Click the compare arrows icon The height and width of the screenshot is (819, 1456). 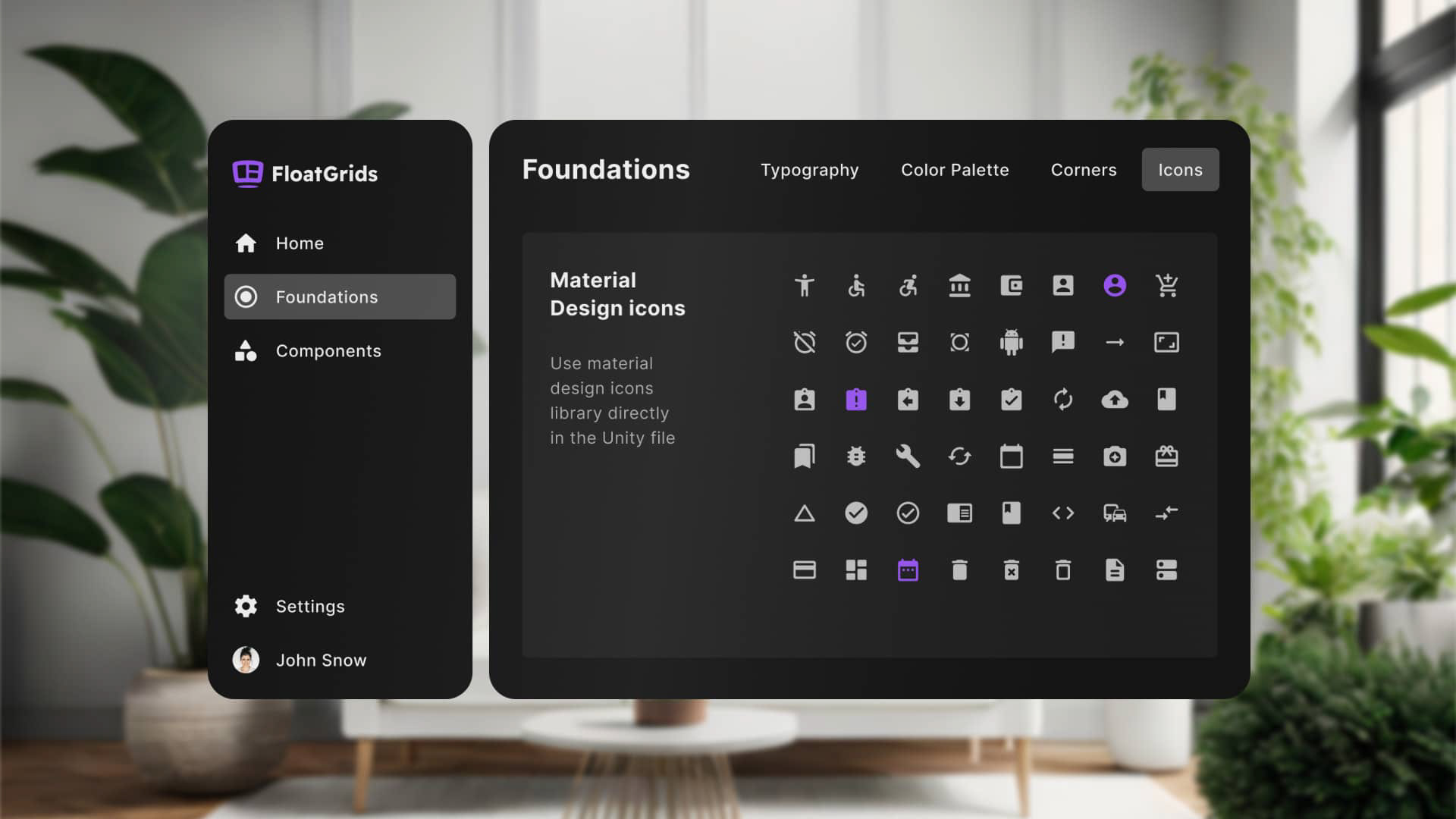coord(1166,513)
